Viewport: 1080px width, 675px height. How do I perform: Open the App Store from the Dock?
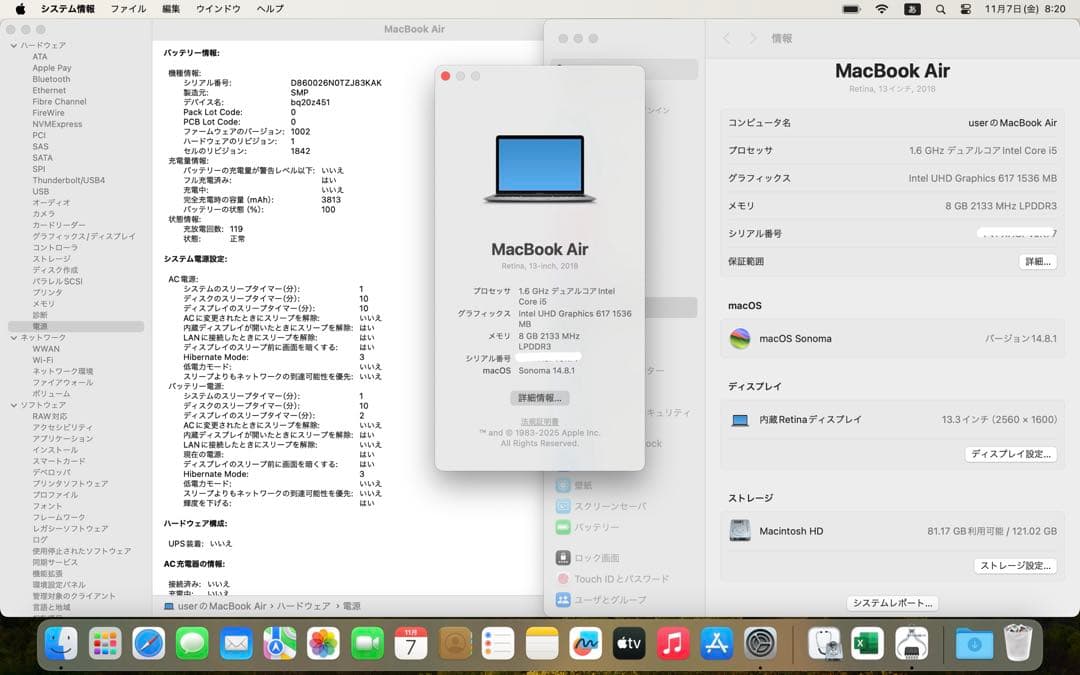tap(715, 645)
